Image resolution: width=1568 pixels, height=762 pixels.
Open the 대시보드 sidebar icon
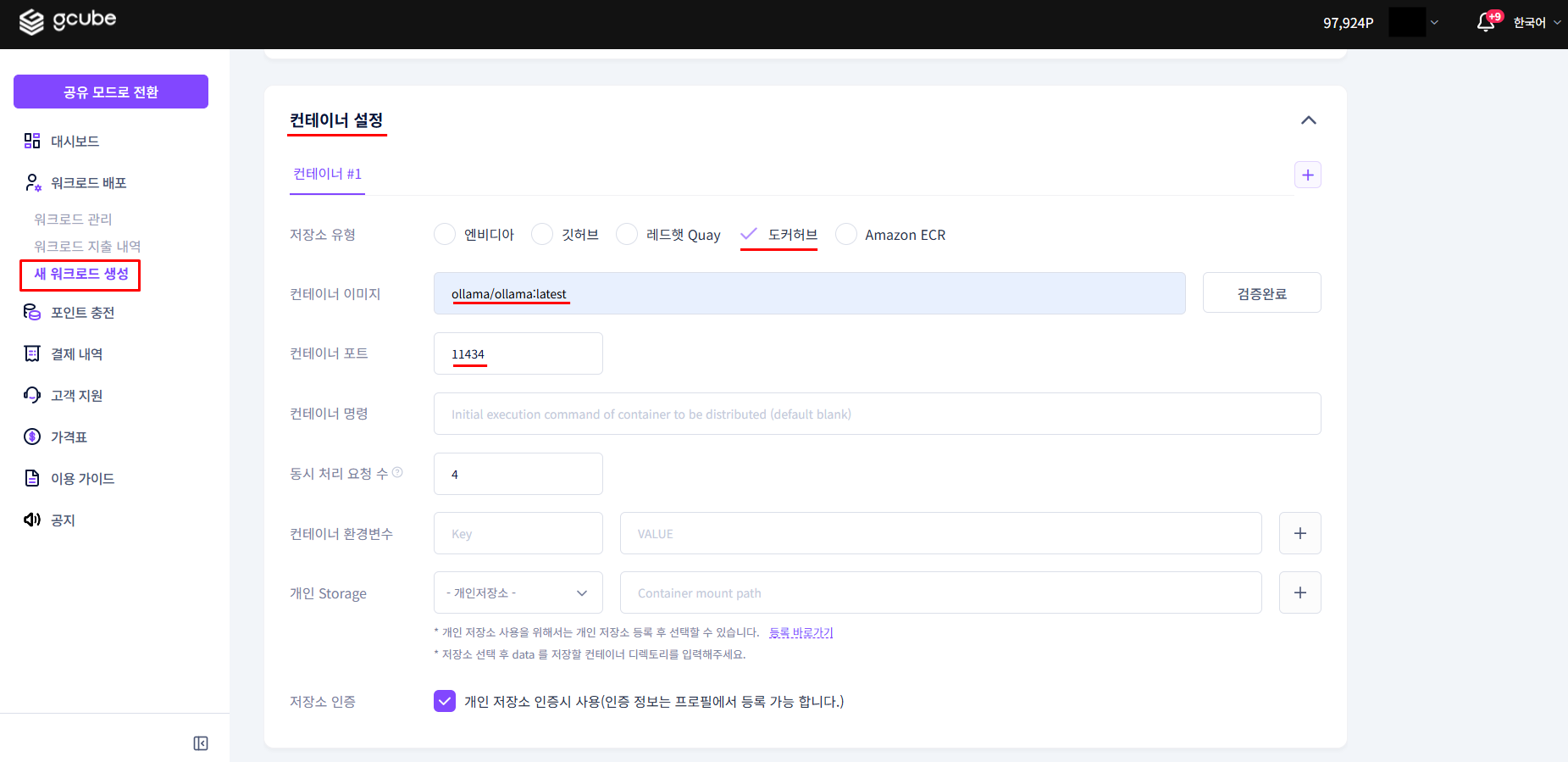coord(32,141)
